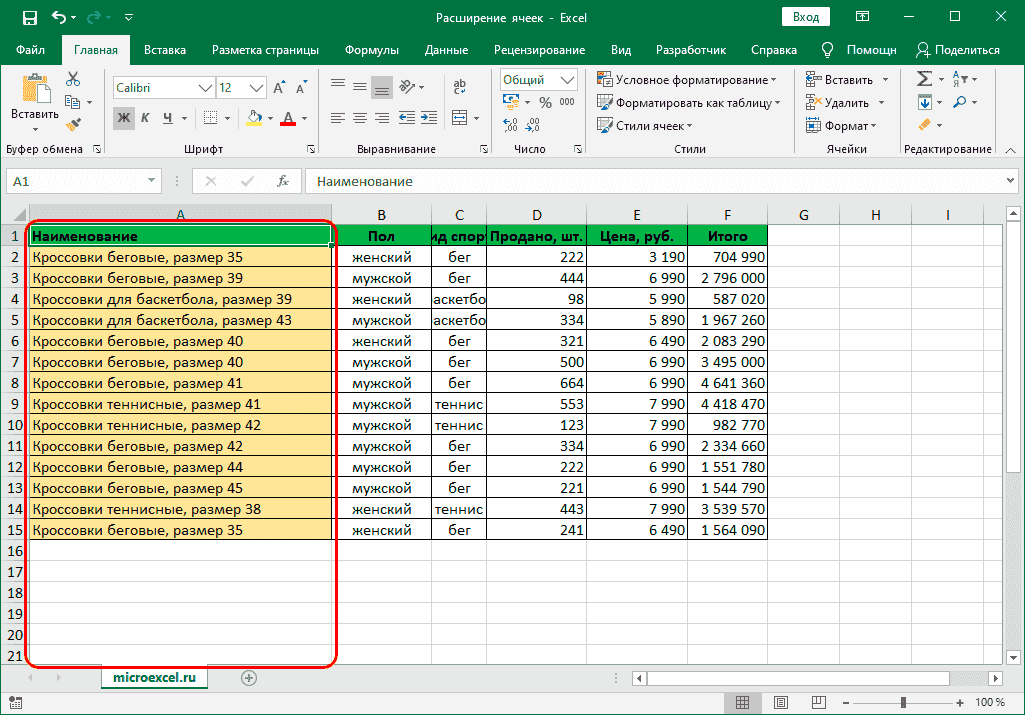
Task: Toggle italic К formatting
Action: [x=146, y=118]
